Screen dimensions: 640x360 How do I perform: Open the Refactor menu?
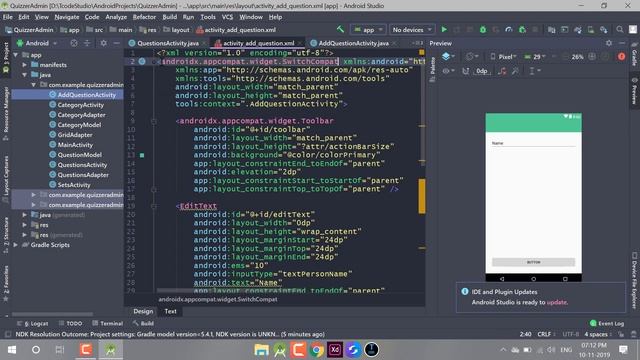pos(144,17)
